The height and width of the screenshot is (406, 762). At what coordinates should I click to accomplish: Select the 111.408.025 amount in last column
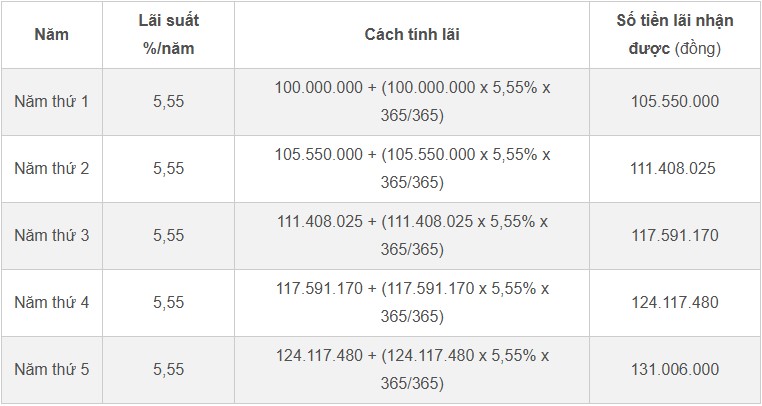674,168
